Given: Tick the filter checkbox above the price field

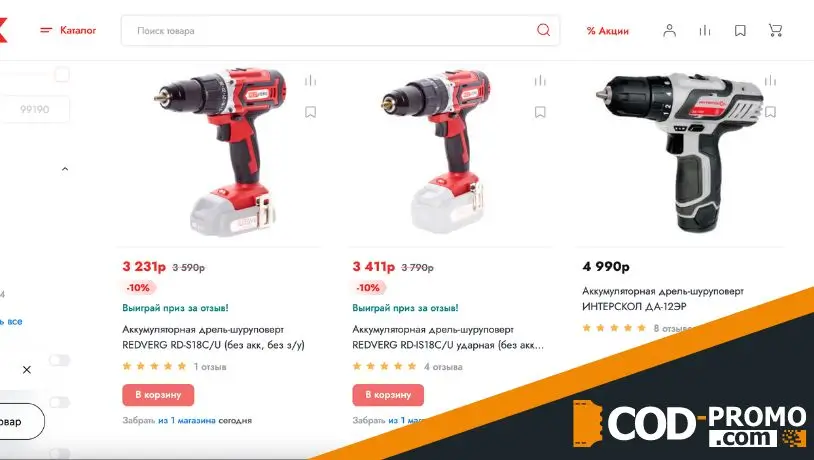Looking at the screenshot, I should point(62,75).
